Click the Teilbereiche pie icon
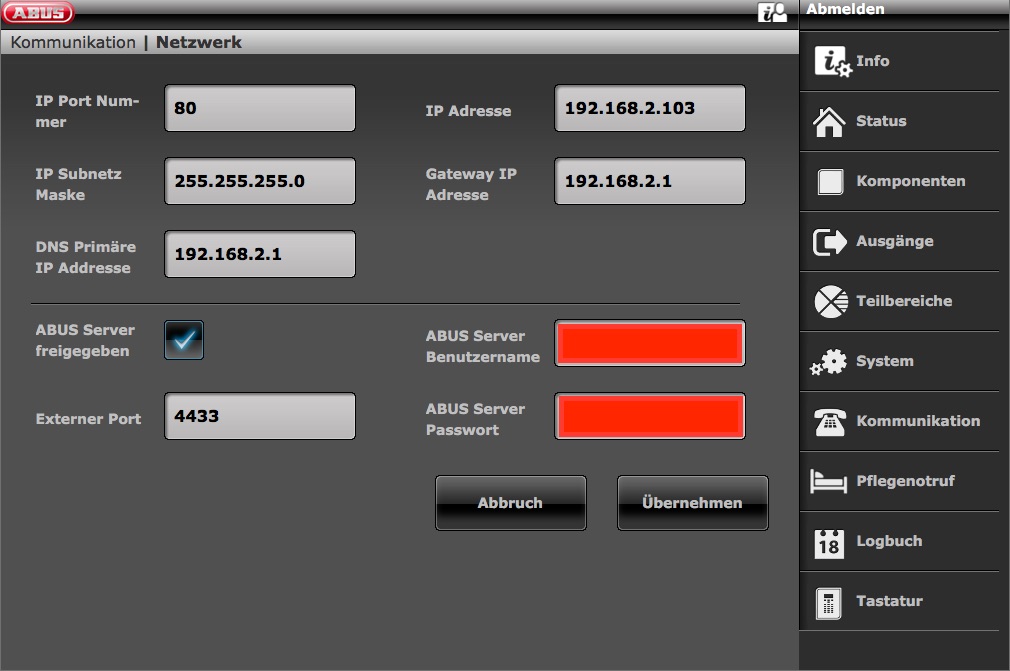This screenshot has height=671, width=1010. point(830,301)
